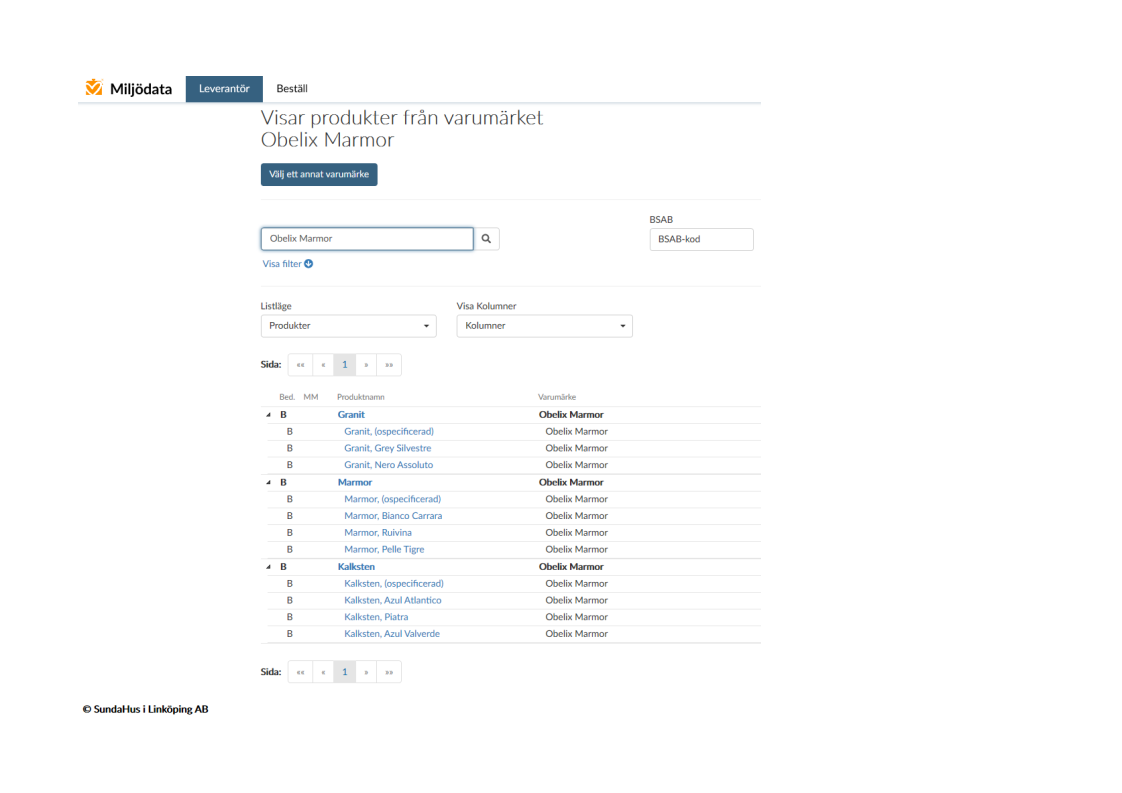Viewport: 1122px width, 793px height.
Task: Open the Marmor group link
Action: point(355,482)
